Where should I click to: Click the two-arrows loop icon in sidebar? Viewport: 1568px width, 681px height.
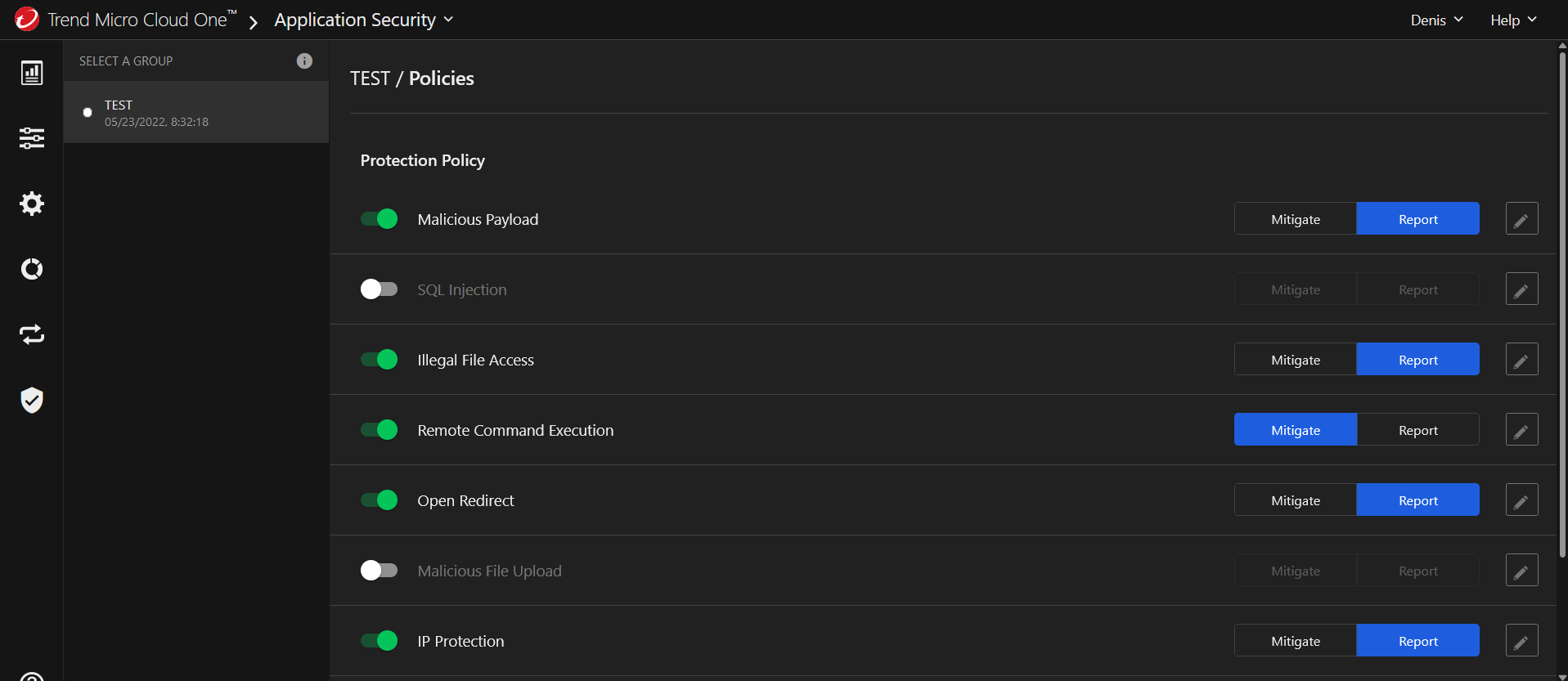pyautogui.click(x=32, y=334)
